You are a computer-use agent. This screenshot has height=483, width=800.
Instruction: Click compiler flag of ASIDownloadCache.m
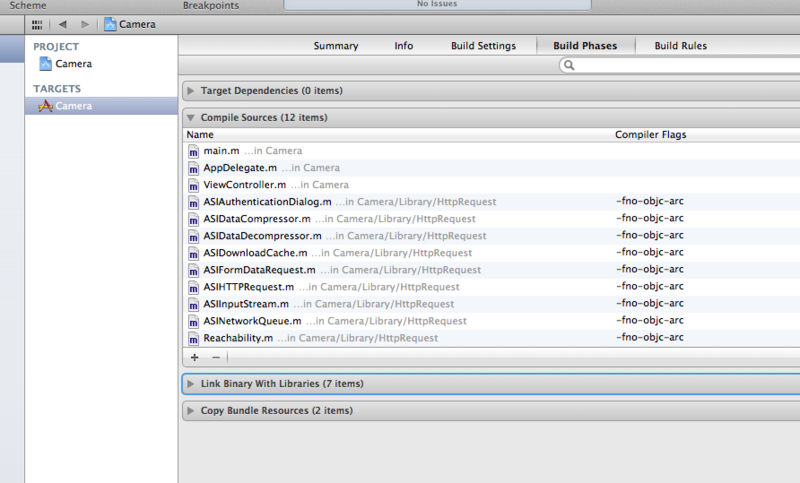click(649, 252)
